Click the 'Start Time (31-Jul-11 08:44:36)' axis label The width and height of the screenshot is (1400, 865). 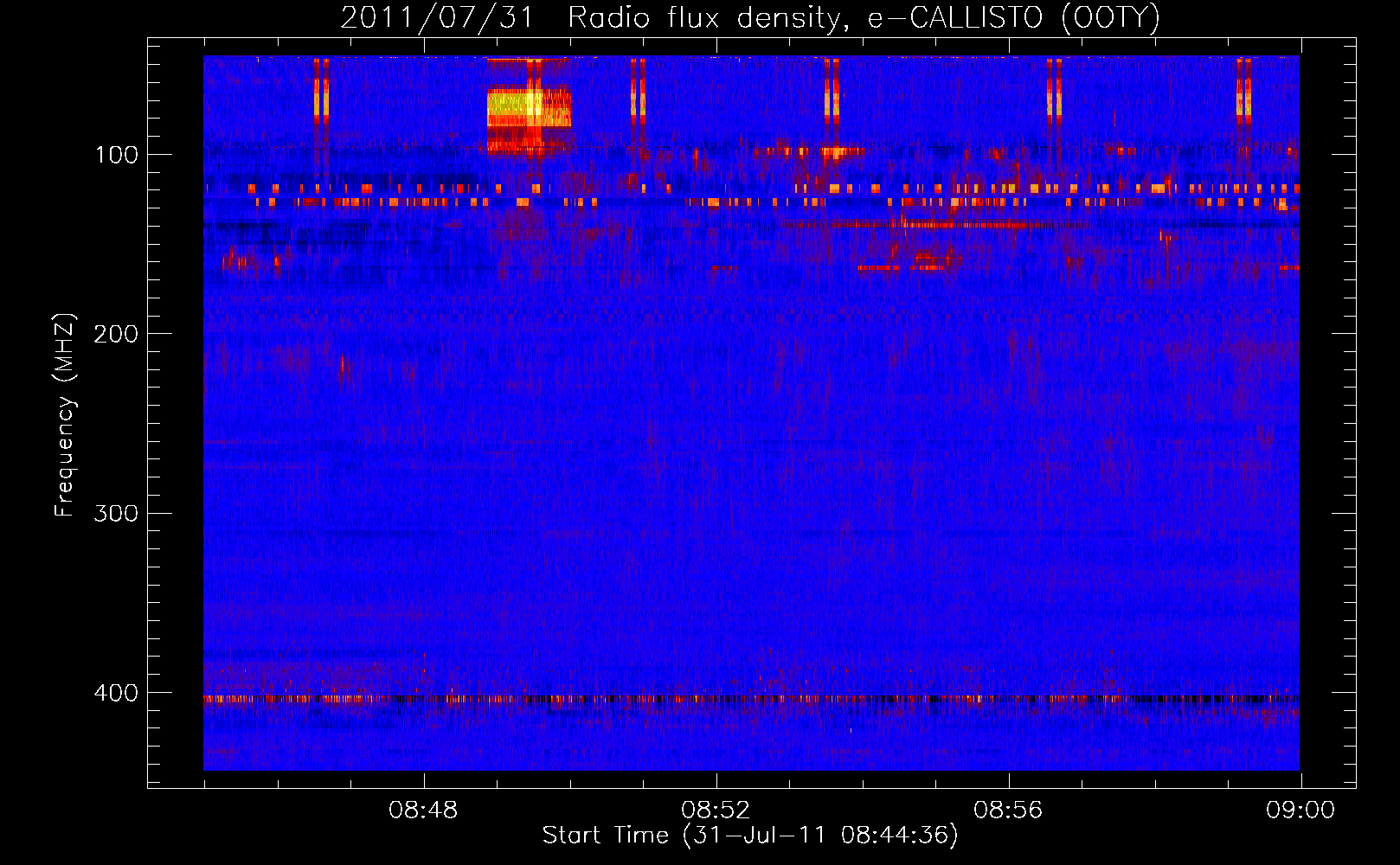pos(750,836)
